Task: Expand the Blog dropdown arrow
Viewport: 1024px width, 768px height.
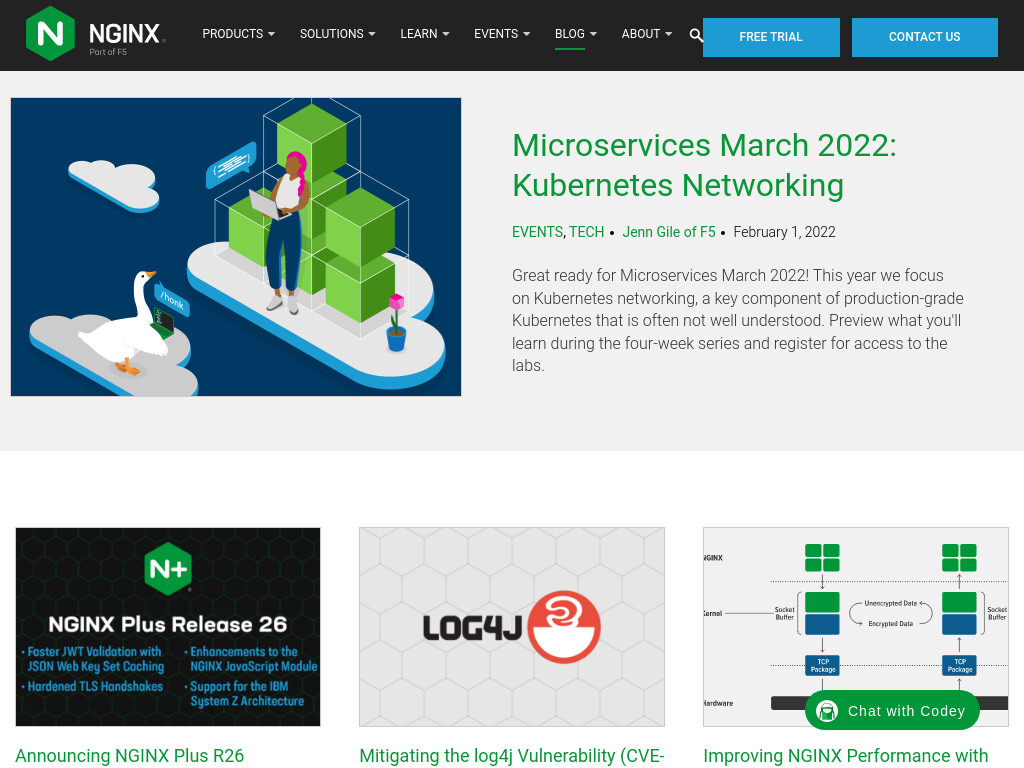Action: click(x=593, y=34)
